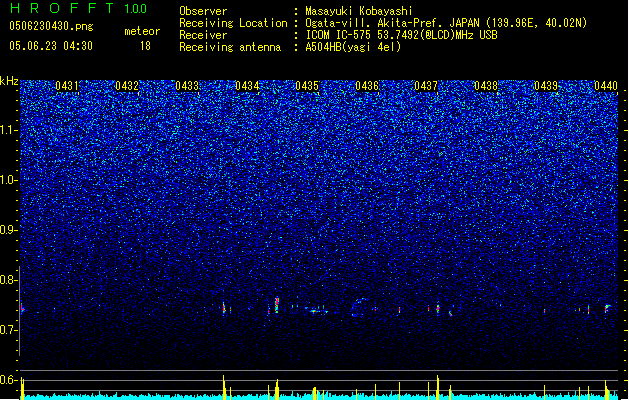
Task: Click the 0433 time marker
Action: pos(187,86)
